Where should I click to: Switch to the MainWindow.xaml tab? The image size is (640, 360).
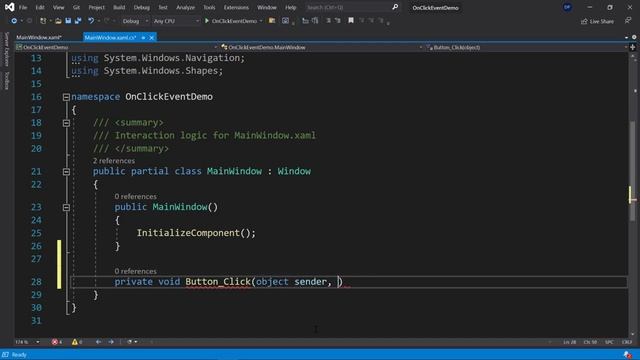tap(39, 38)
